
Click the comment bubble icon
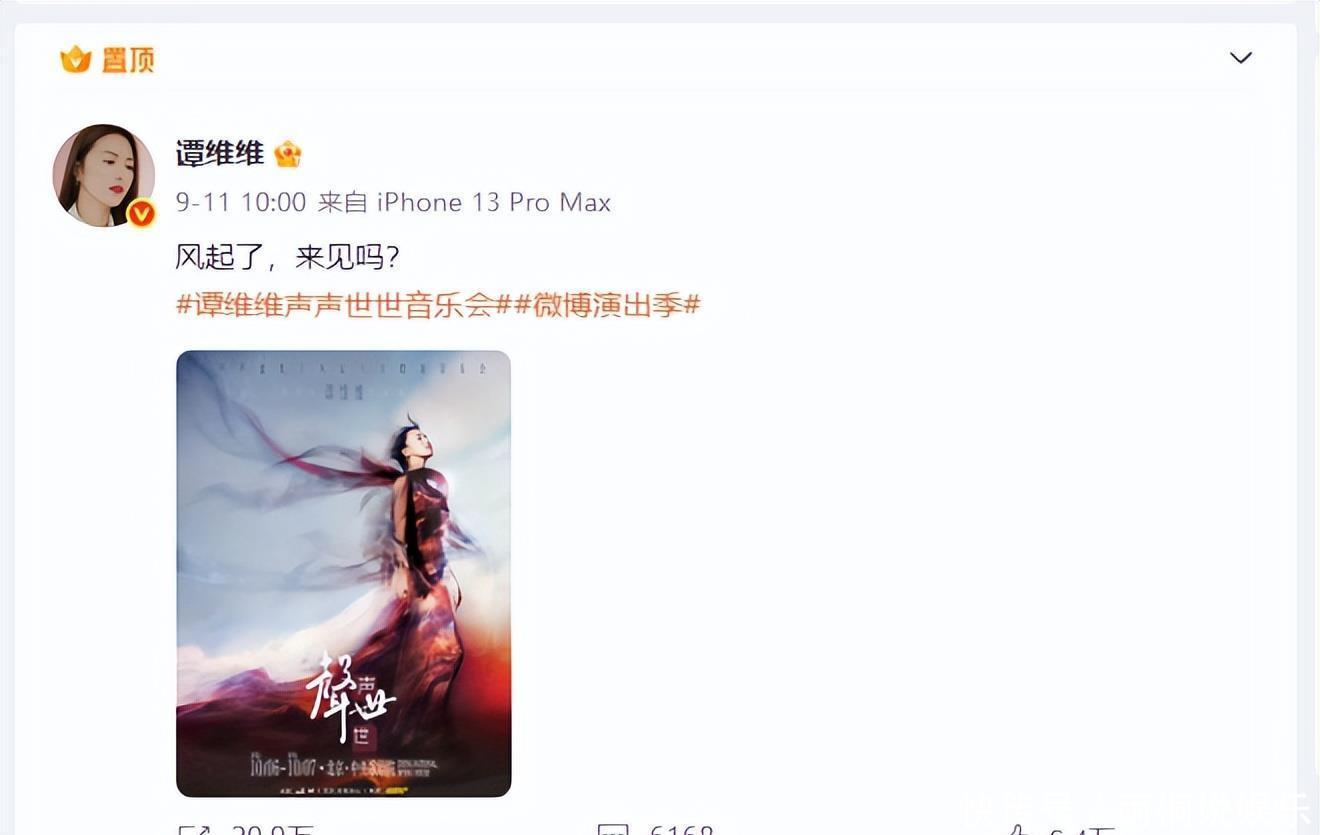[x=613, y=830]
